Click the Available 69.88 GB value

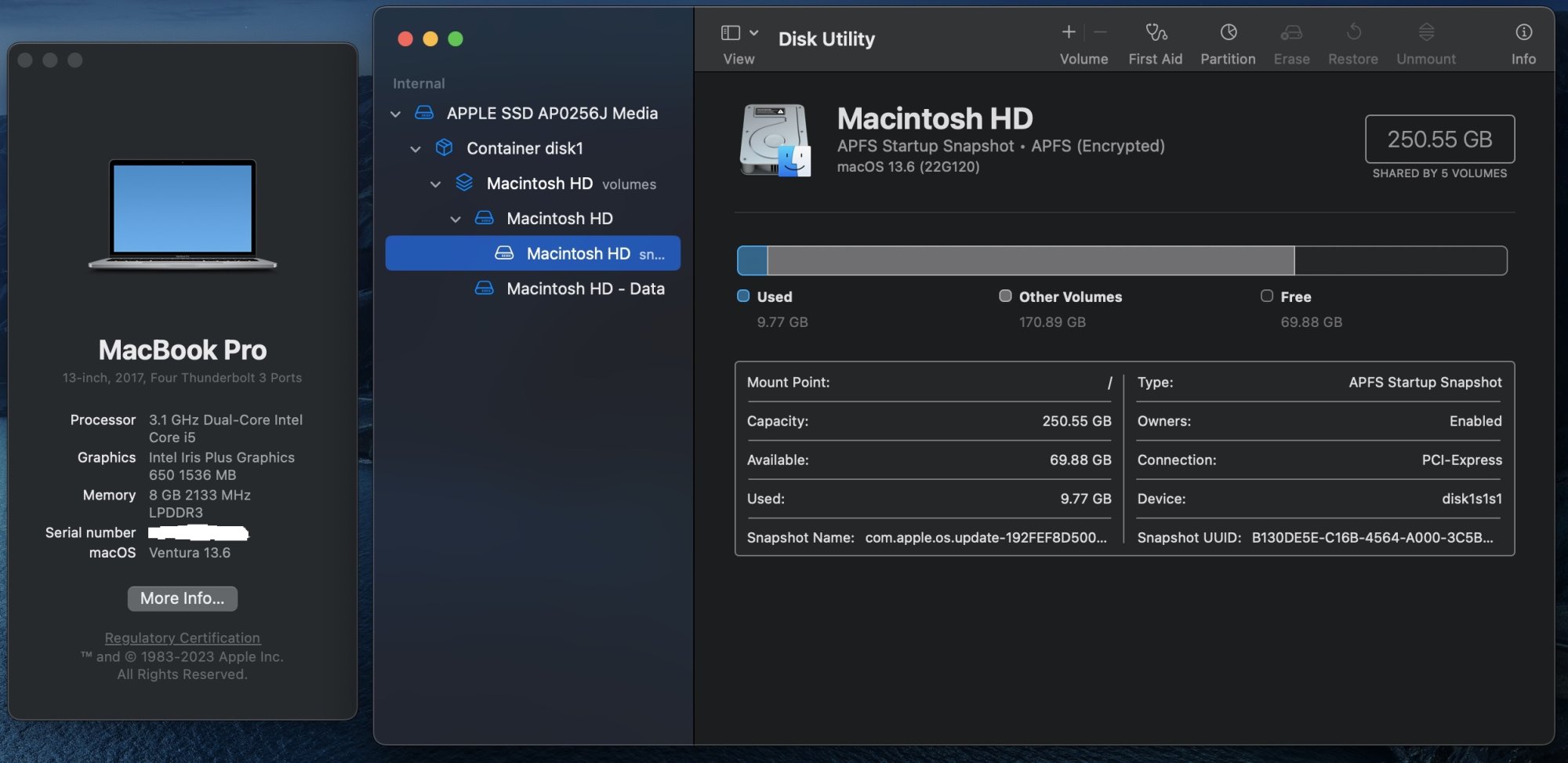coord(1080,460)
